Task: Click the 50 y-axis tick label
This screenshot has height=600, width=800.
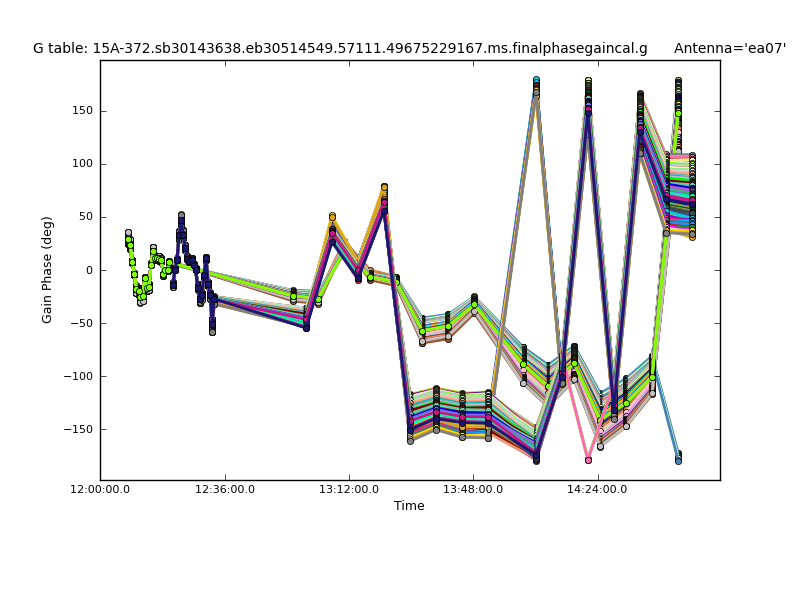Action: [x=85, y=217]
